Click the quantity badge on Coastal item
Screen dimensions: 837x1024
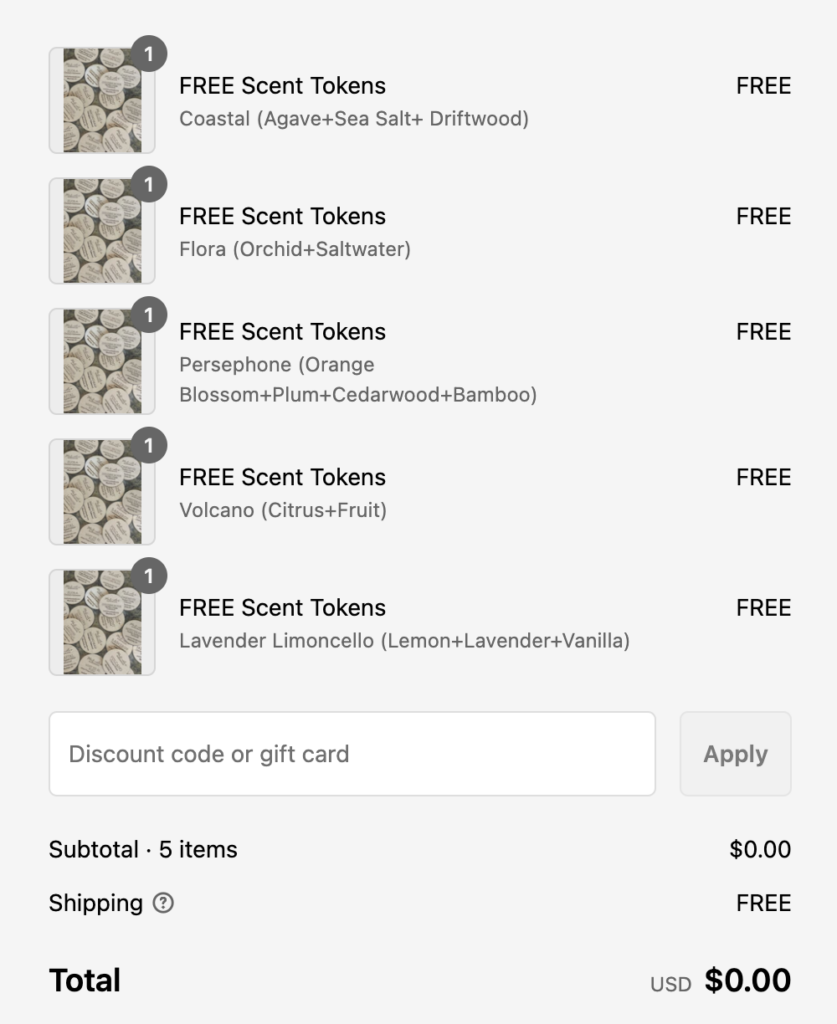(149, 54)
